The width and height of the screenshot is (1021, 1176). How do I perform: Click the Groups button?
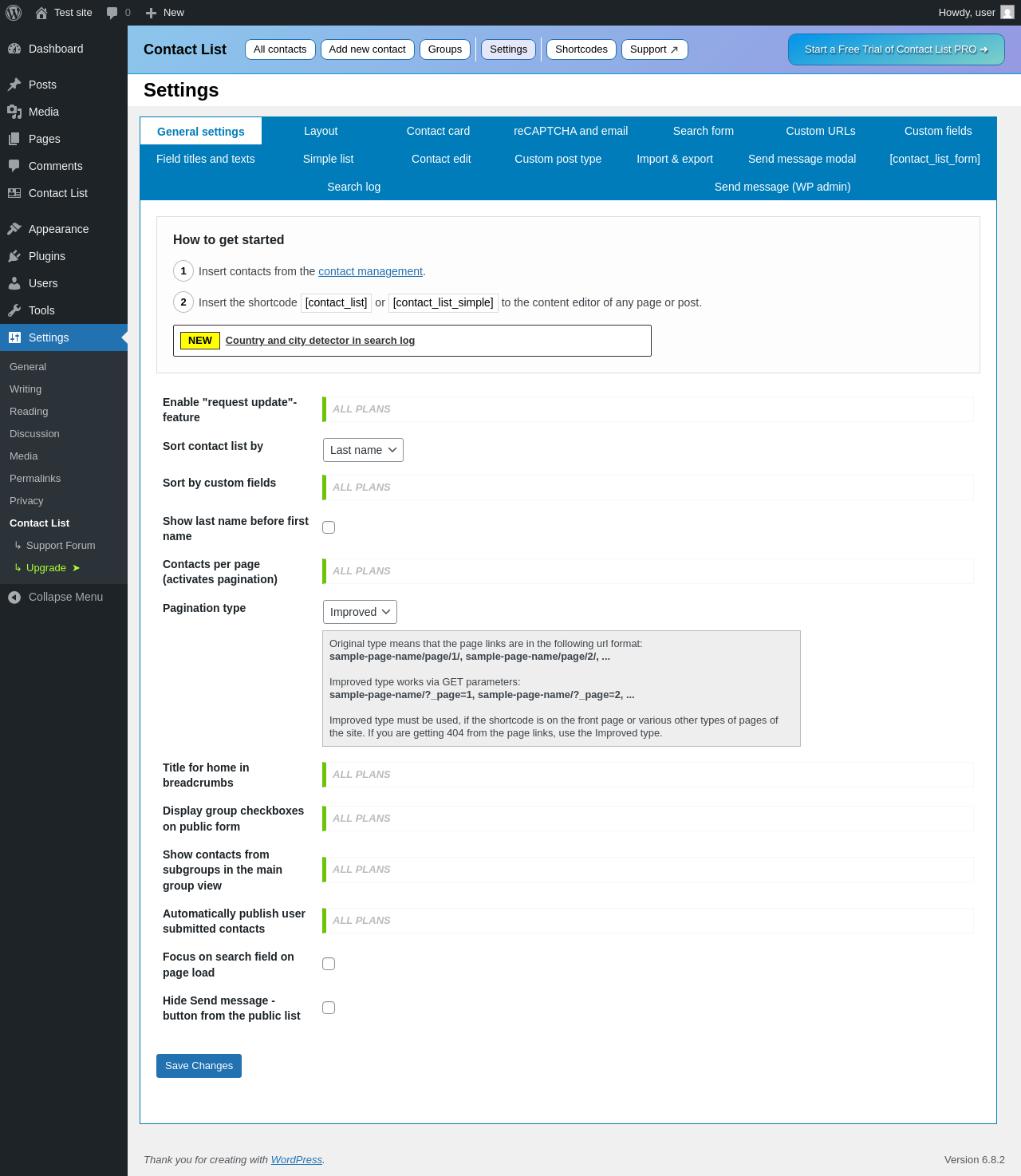pyautogui.click(x=445, y=49)
